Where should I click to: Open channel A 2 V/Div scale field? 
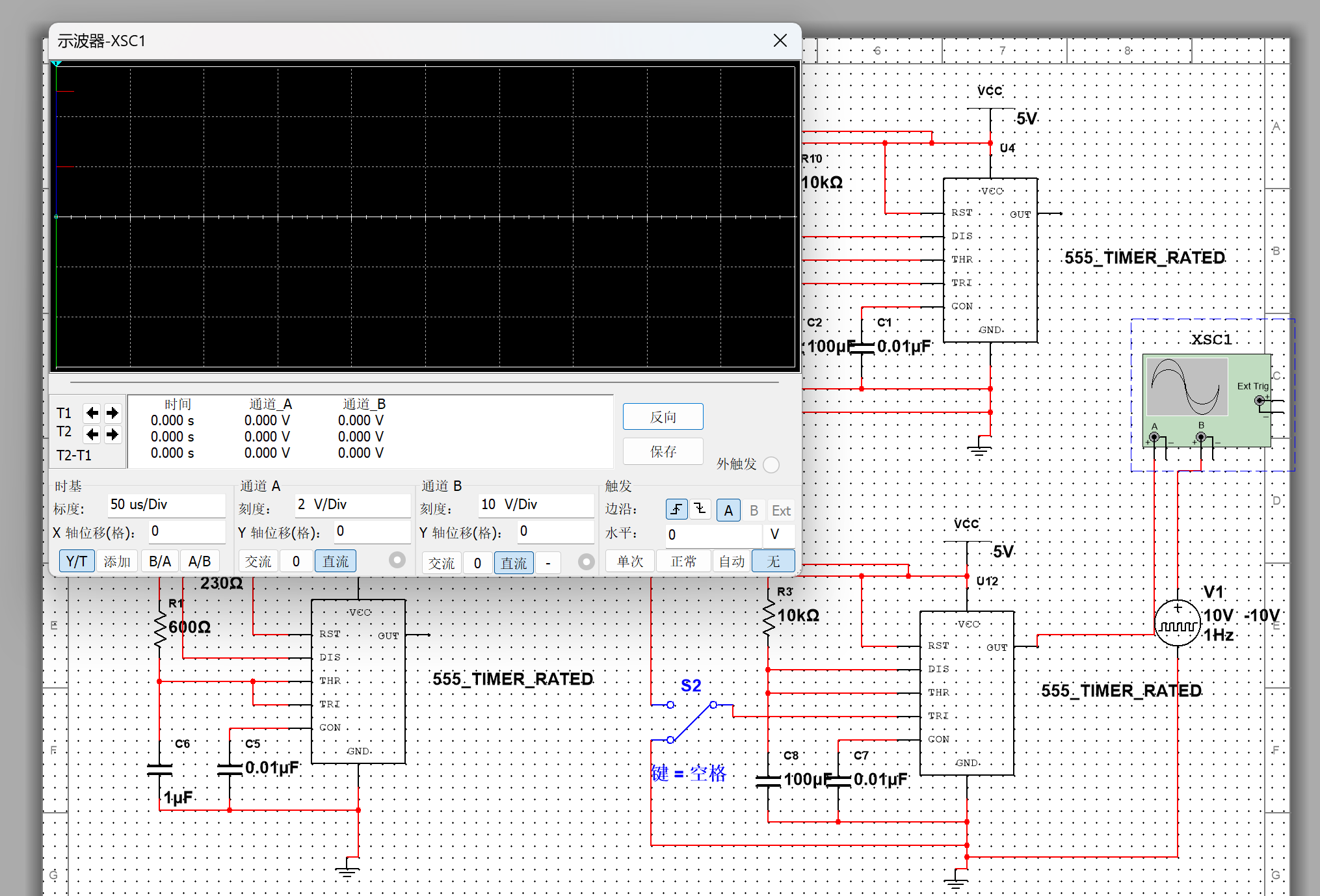[x=352, y=505]
